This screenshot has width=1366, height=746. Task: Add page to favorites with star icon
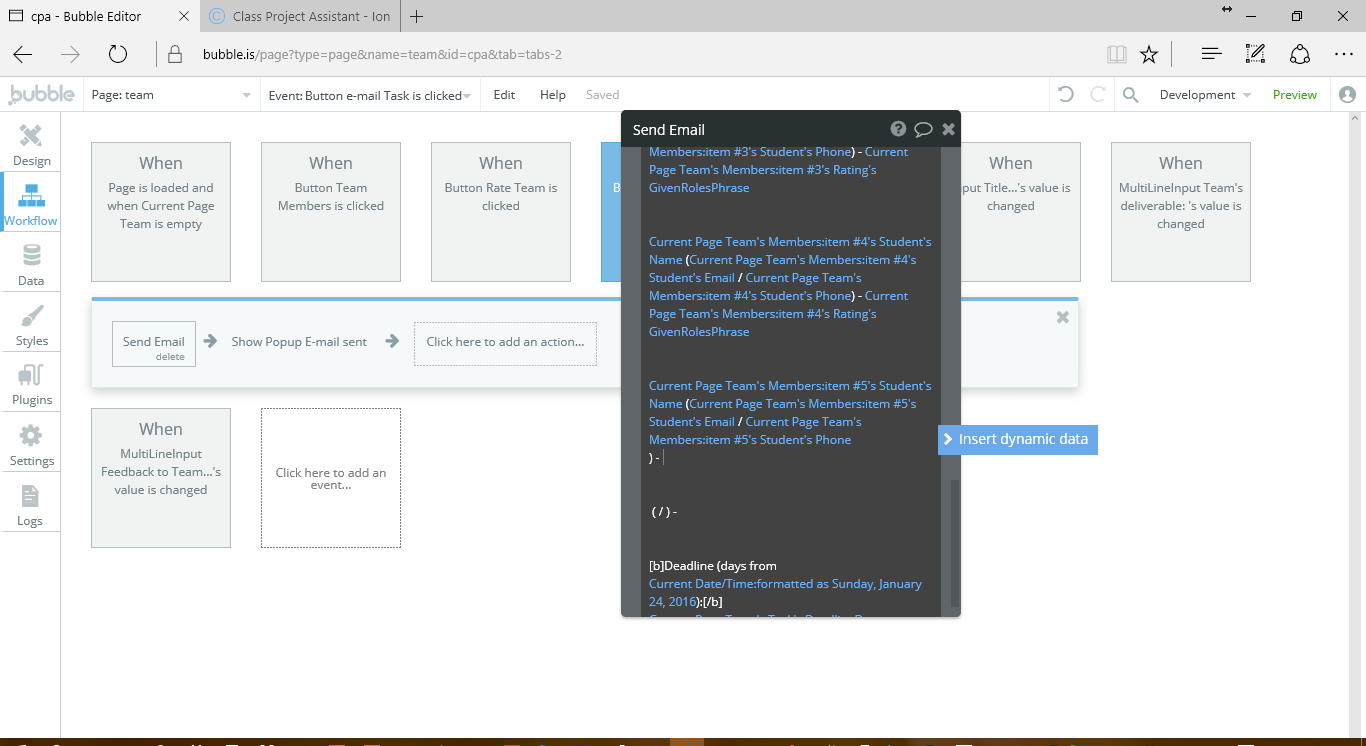coord(1149,54)
